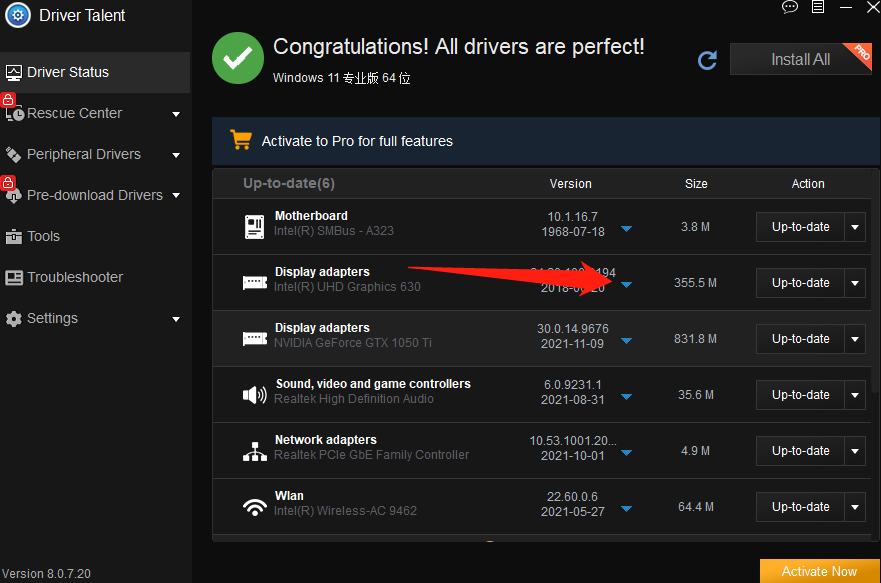Click the Up-to-date(6) list header
The height and width of the screenshot is (583, 881).
(289, 184)
